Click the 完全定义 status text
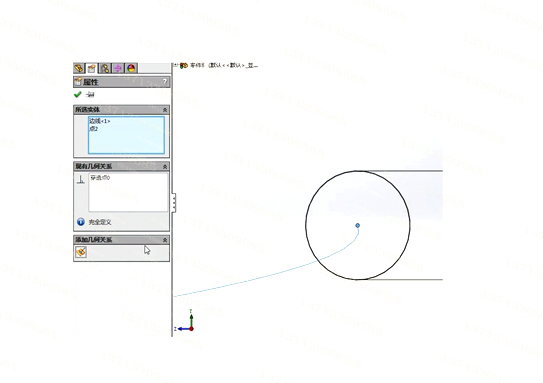 click(x=100, y=222)
